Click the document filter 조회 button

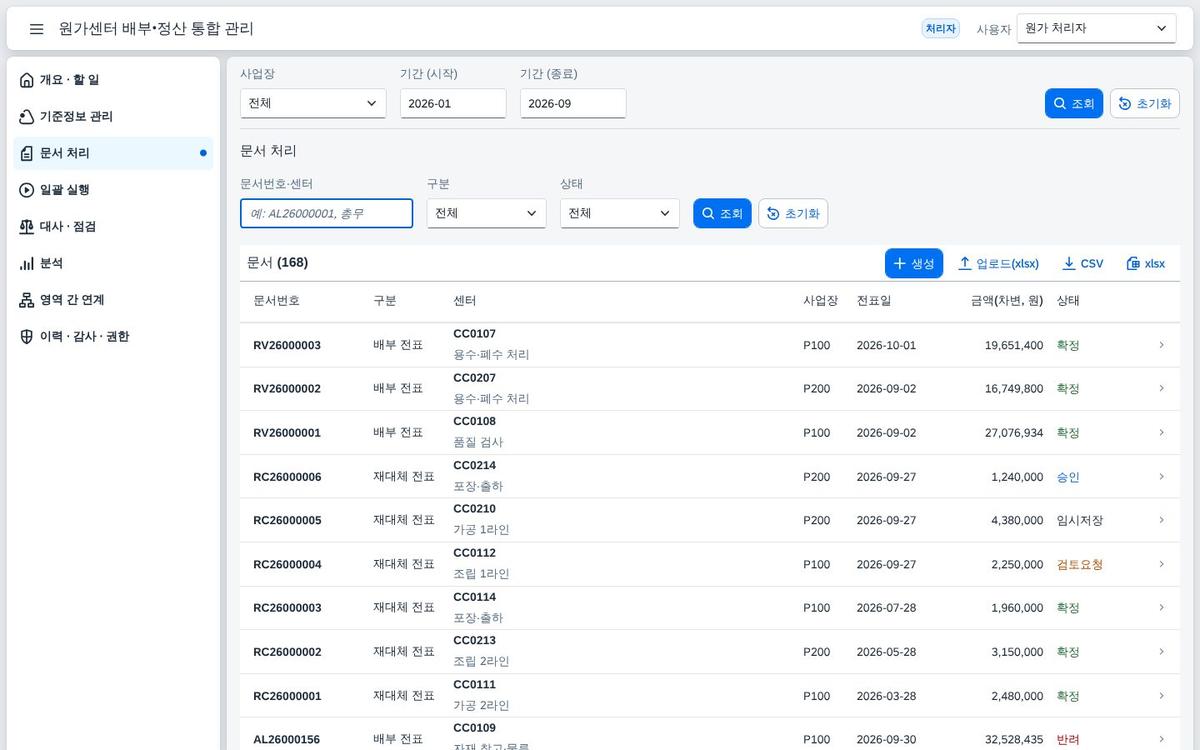[x=722, y=213]
